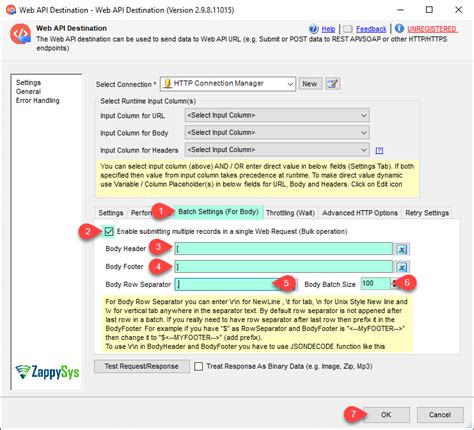This screenshot has height=430, width=474.
Task: Switch to Batch Settings (For Body) tab
Action: pyautogui.click(x=218, y=212)
